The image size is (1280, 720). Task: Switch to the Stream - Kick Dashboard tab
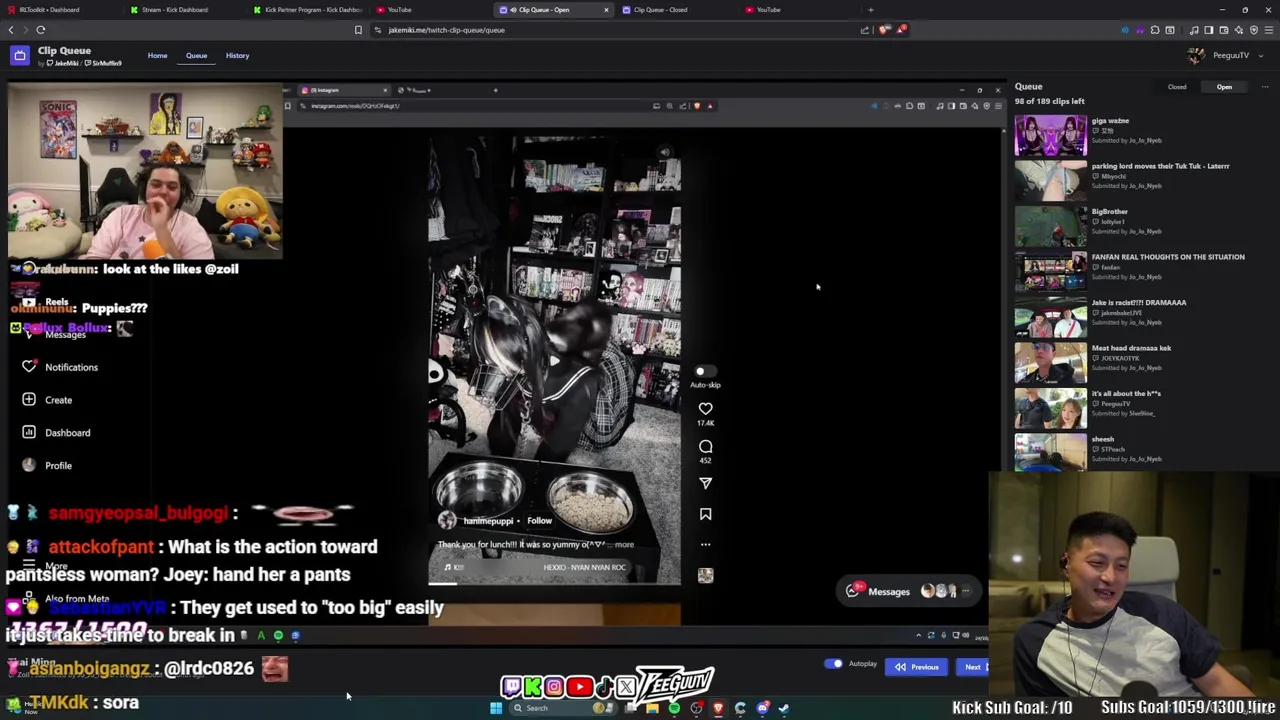point(182,10)
